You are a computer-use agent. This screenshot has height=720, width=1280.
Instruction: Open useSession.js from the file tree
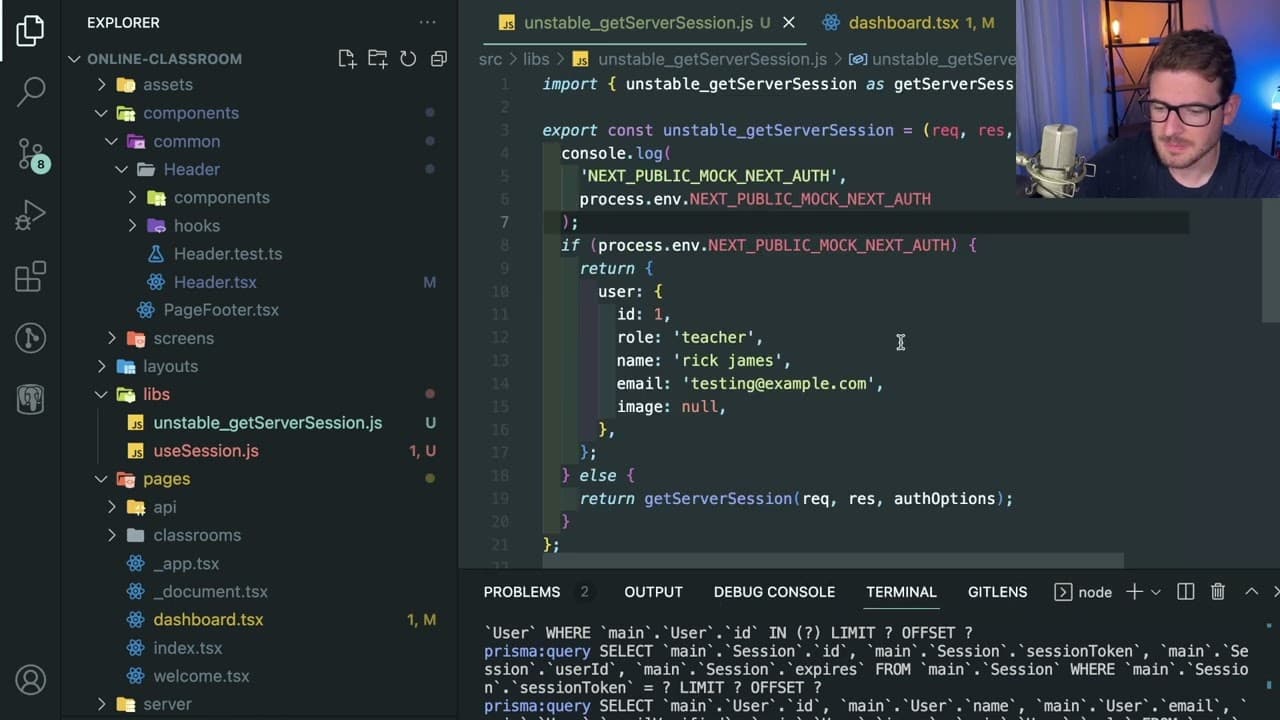(x=206, y=451)
